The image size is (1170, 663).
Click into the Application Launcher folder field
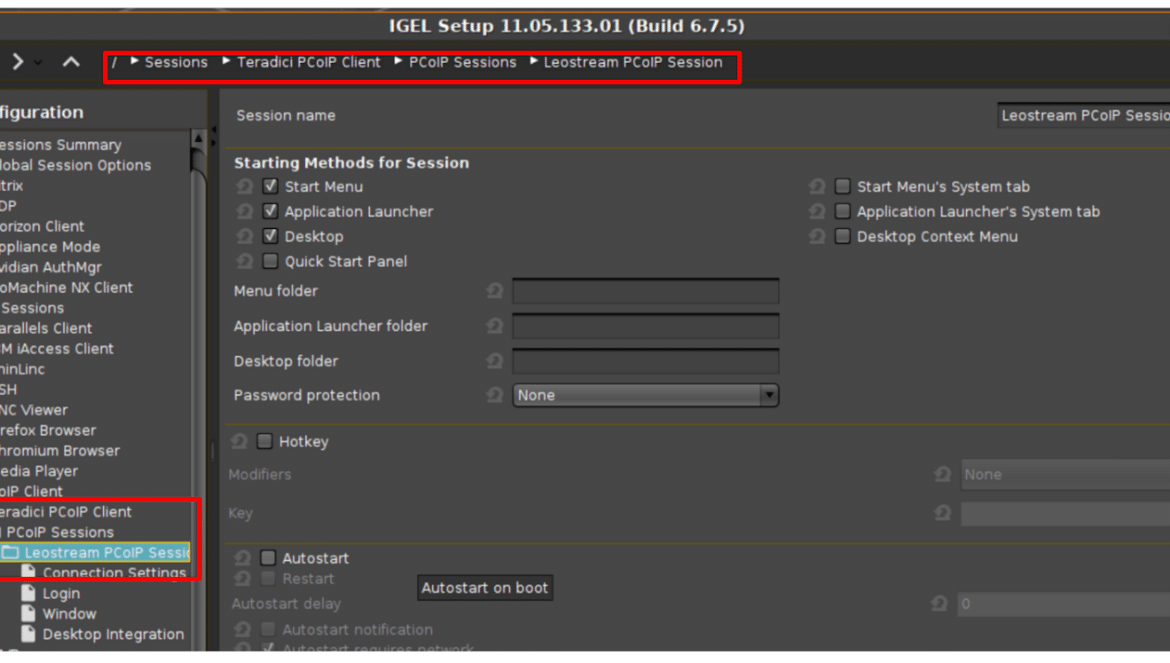tap(645, 326)
